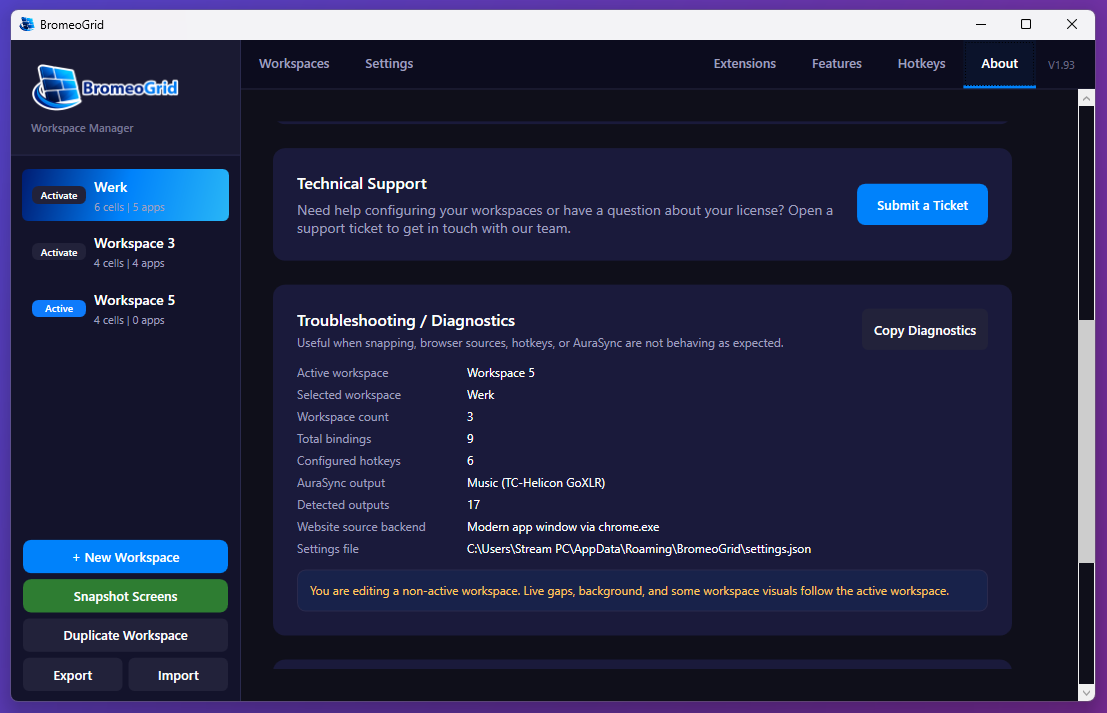
Task: Create a workspace with New Workspace
Action: click(x=125, y=557)
